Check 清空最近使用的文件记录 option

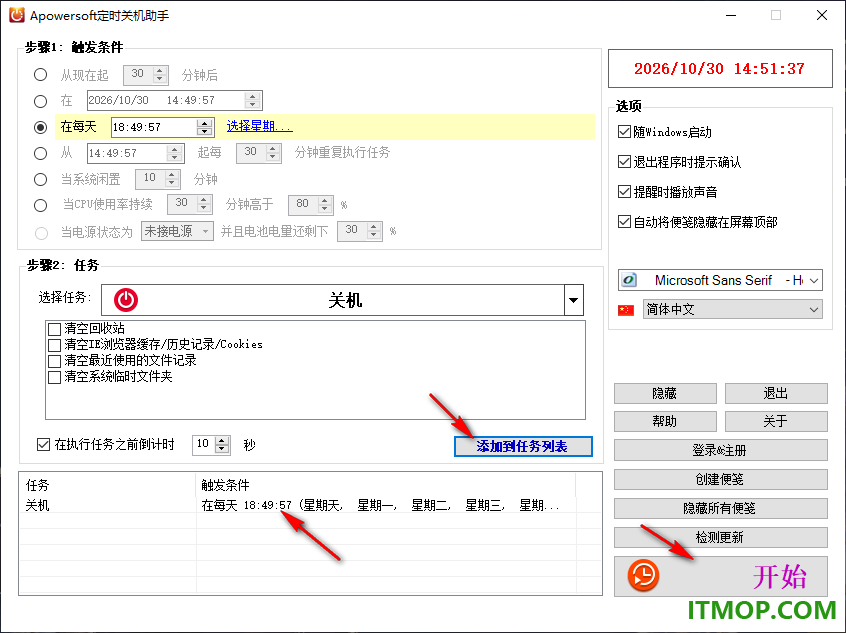[x=54, y=360]
